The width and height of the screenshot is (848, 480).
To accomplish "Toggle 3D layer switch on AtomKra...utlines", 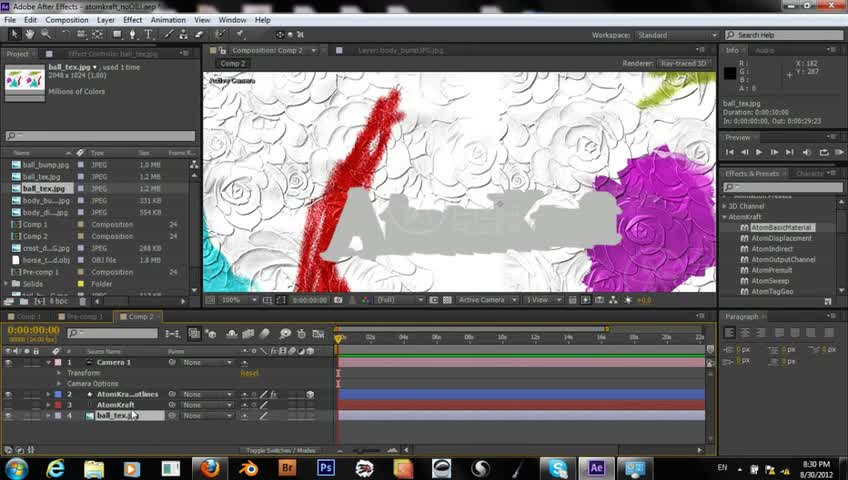I will pos(310,395).
